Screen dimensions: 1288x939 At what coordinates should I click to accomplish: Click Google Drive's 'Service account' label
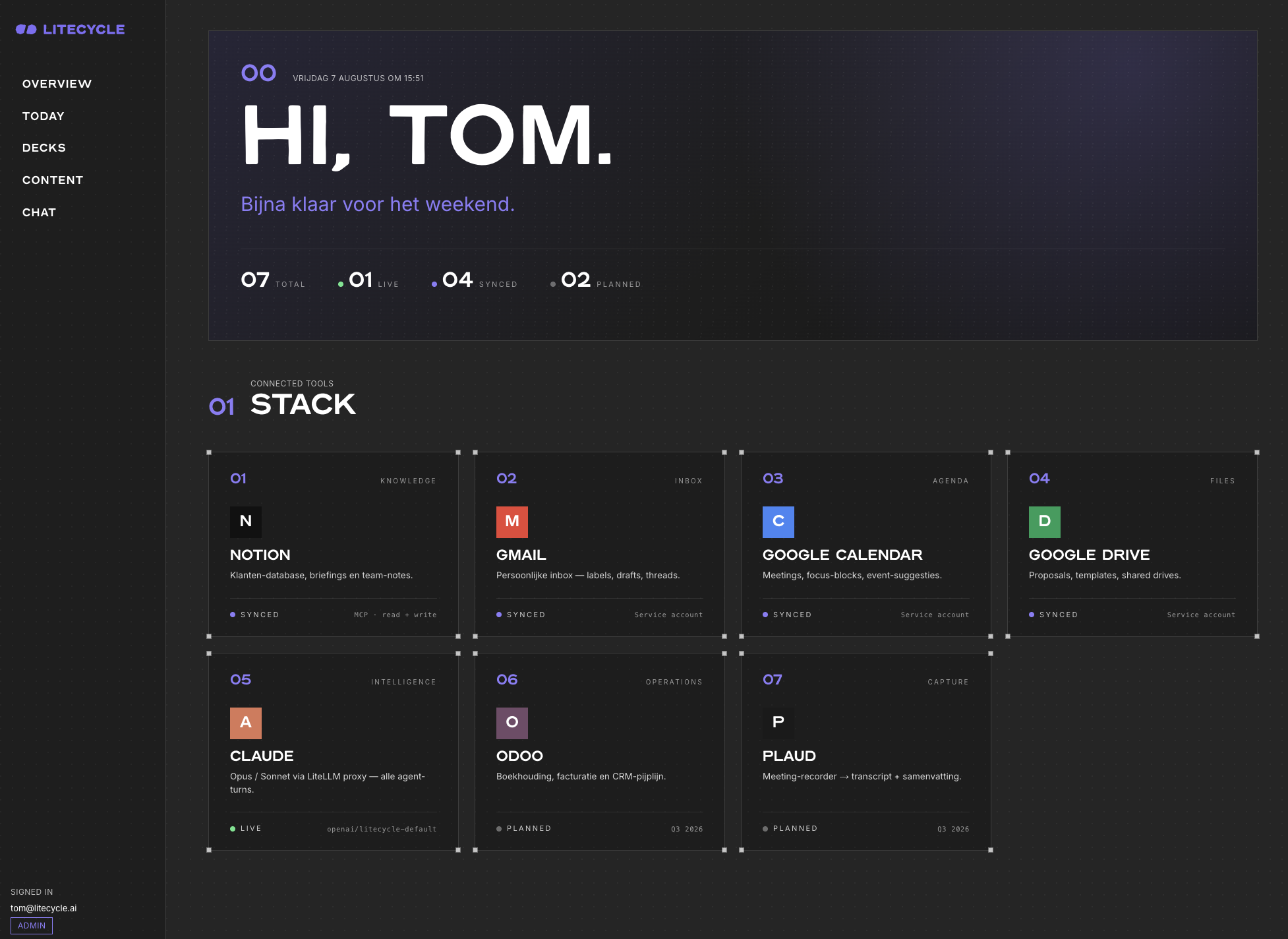click(x=1202, y=615)
